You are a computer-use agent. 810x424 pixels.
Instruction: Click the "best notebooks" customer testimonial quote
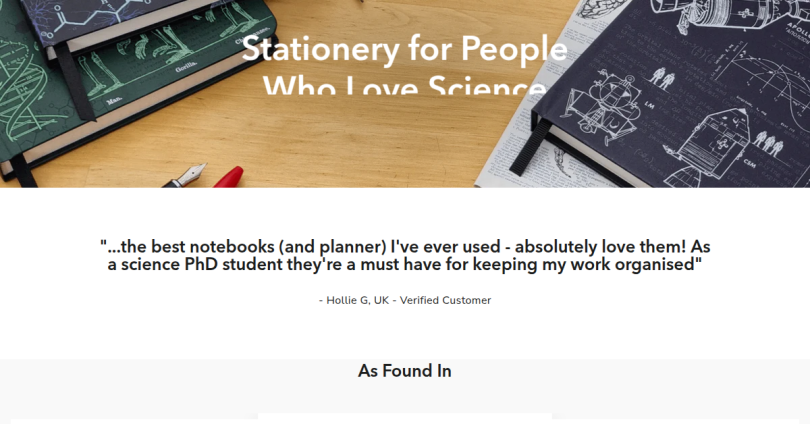tap(404, 255)
